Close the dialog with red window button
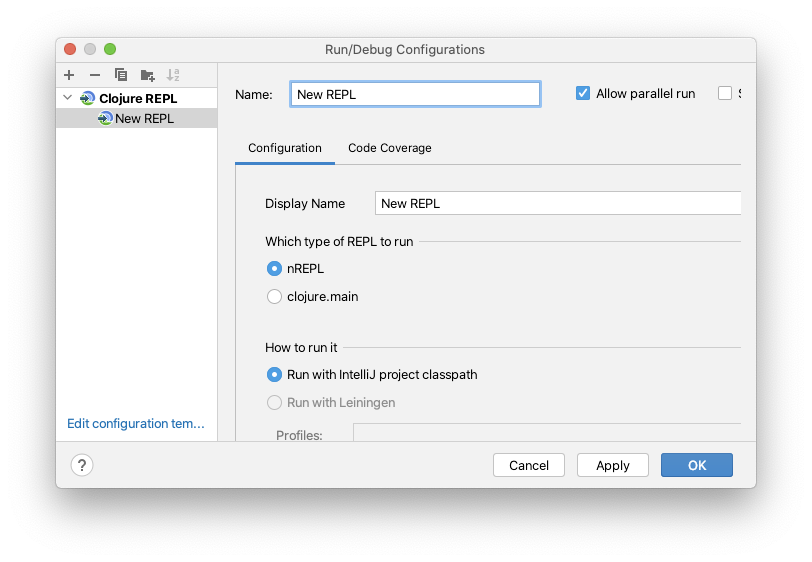Viewport: 812px width, 562px height. [x=70, y=49]
